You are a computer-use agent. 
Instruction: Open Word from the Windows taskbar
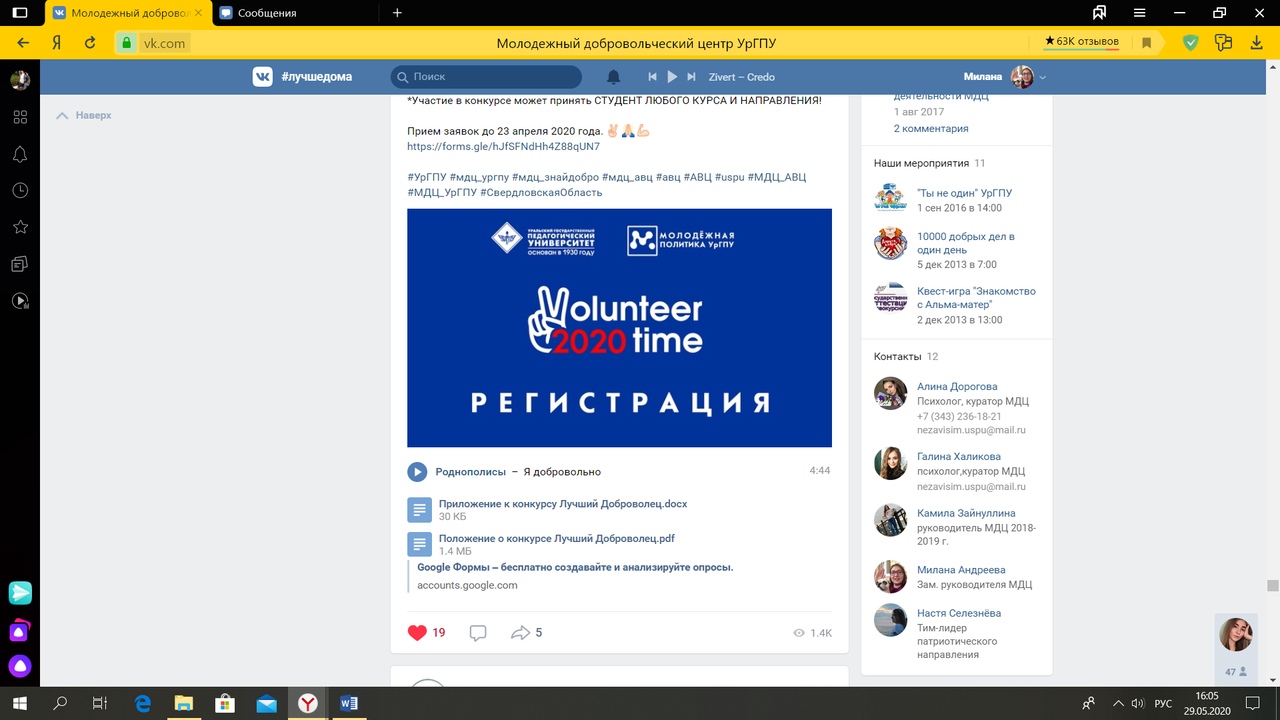point(349,704)
